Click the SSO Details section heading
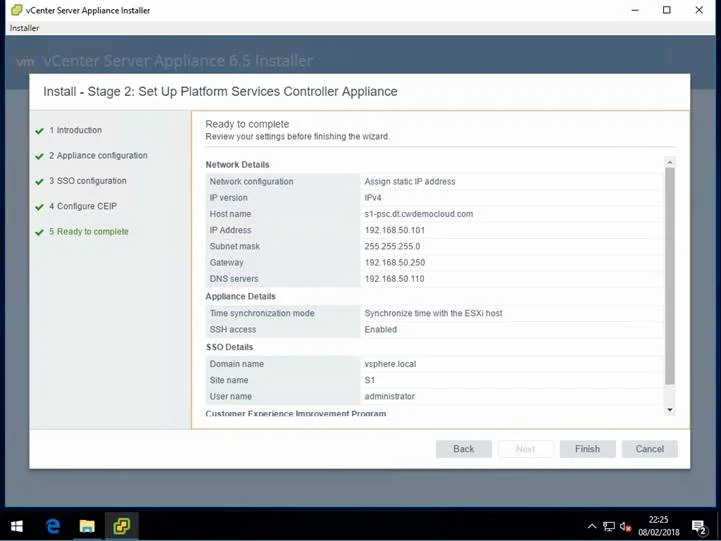The image size is (721, 541). [x=229, y=347]
